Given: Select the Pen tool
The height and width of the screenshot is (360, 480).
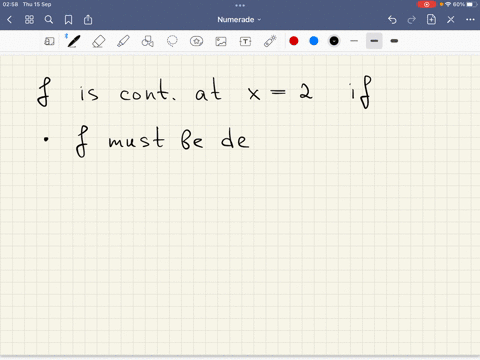Looking at the screenshot, I should [x=73, y=41].
